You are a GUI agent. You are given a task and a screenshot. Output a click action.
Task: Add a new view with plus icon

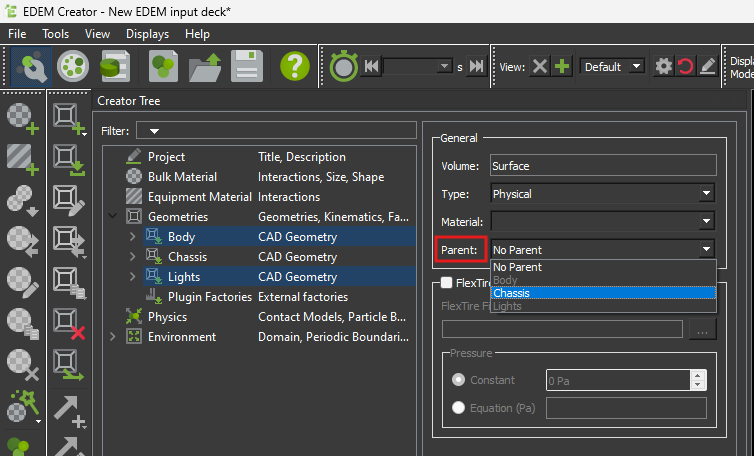point(562,66)
